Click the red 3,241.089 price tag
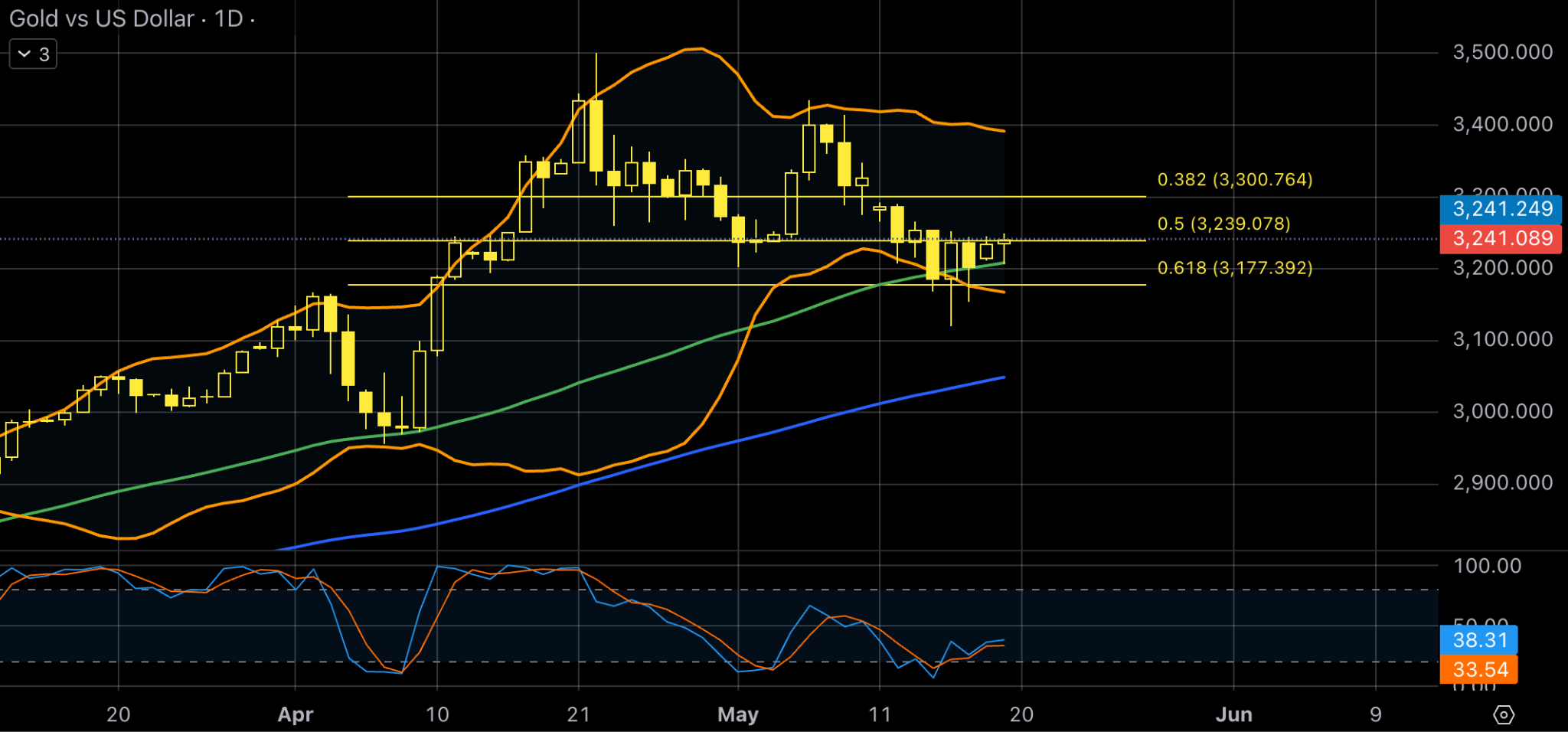Screen dimensions: 1568x732 [x=1501, y=239]
